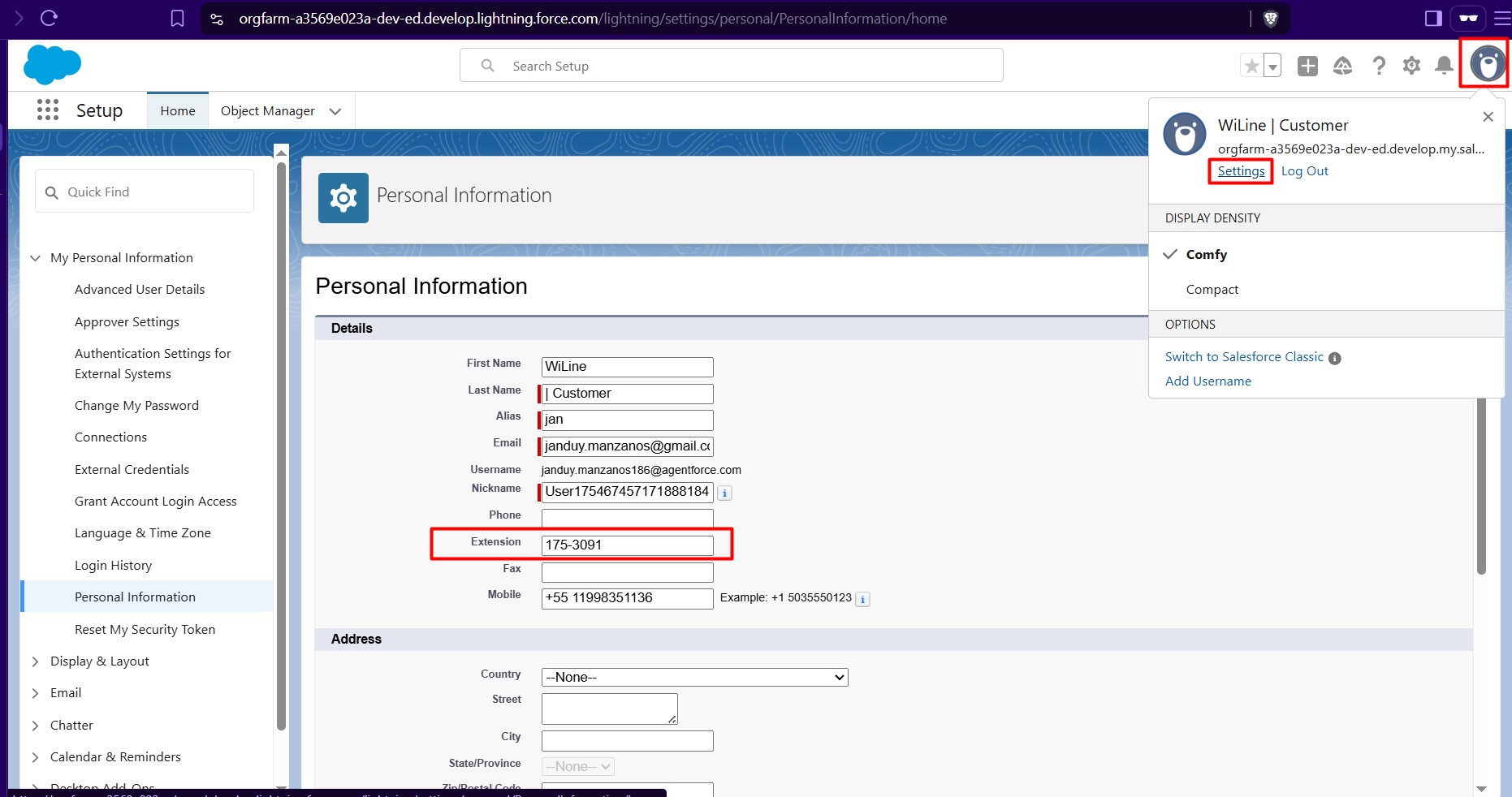Open the notifications bell
1512x797 pixels.
(x=1444, y=66)
